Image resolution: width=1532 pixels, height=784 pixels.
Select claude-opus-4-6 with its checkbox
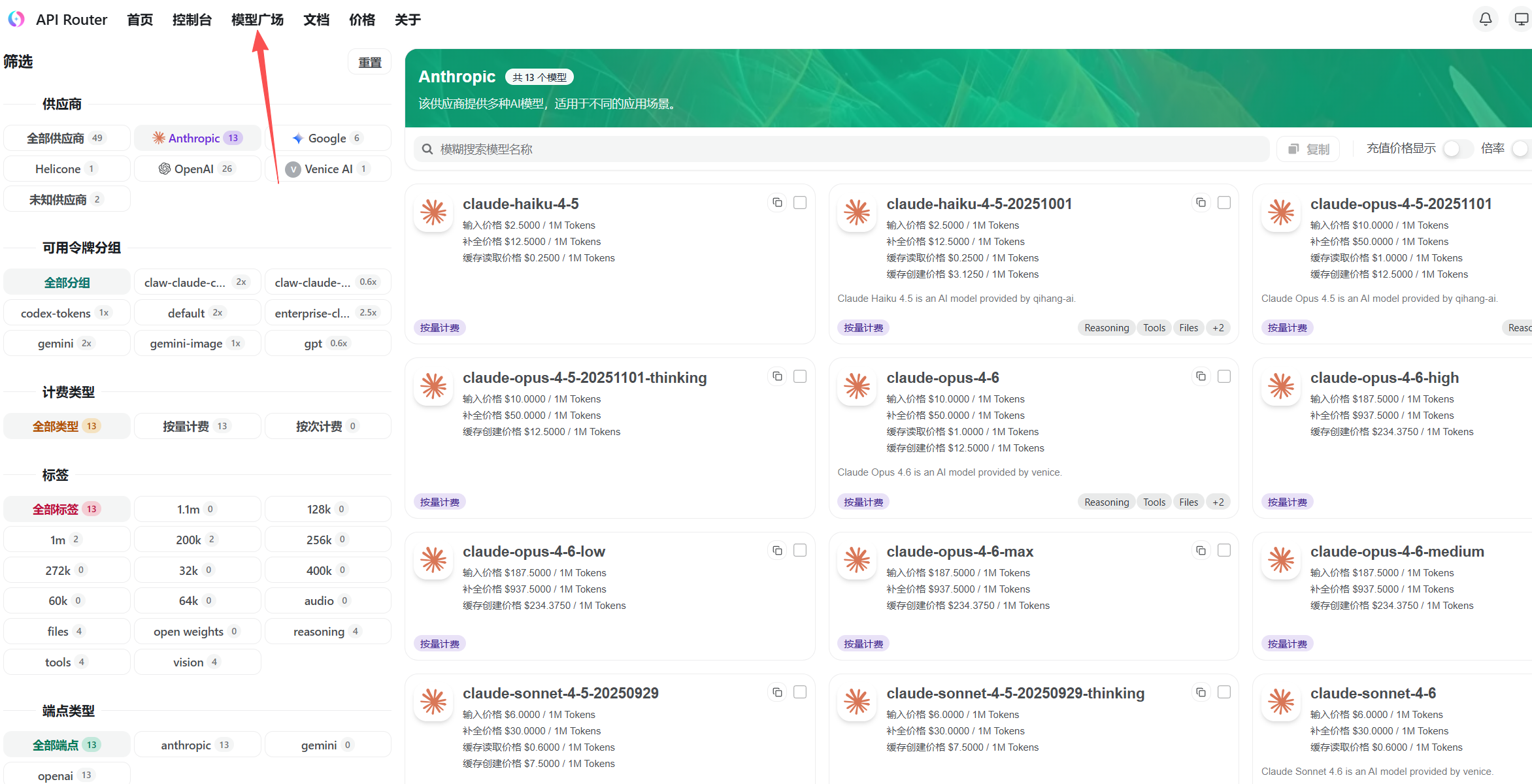point(1224,376)
